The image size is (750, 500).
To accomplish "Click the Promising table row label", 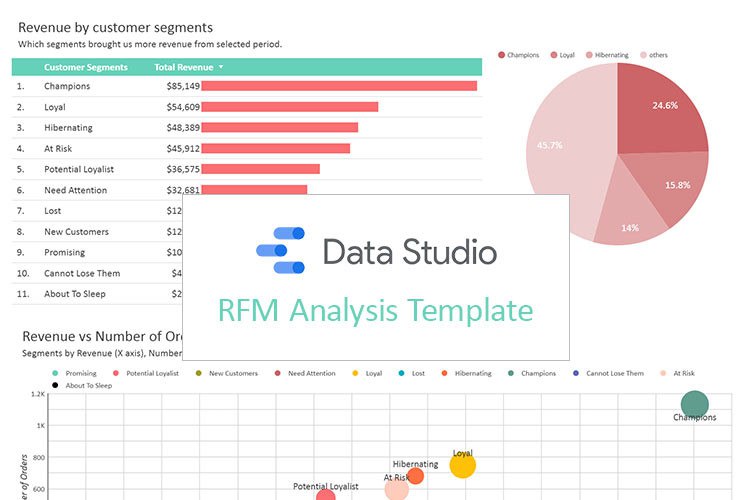I will [x=65, y=253].
